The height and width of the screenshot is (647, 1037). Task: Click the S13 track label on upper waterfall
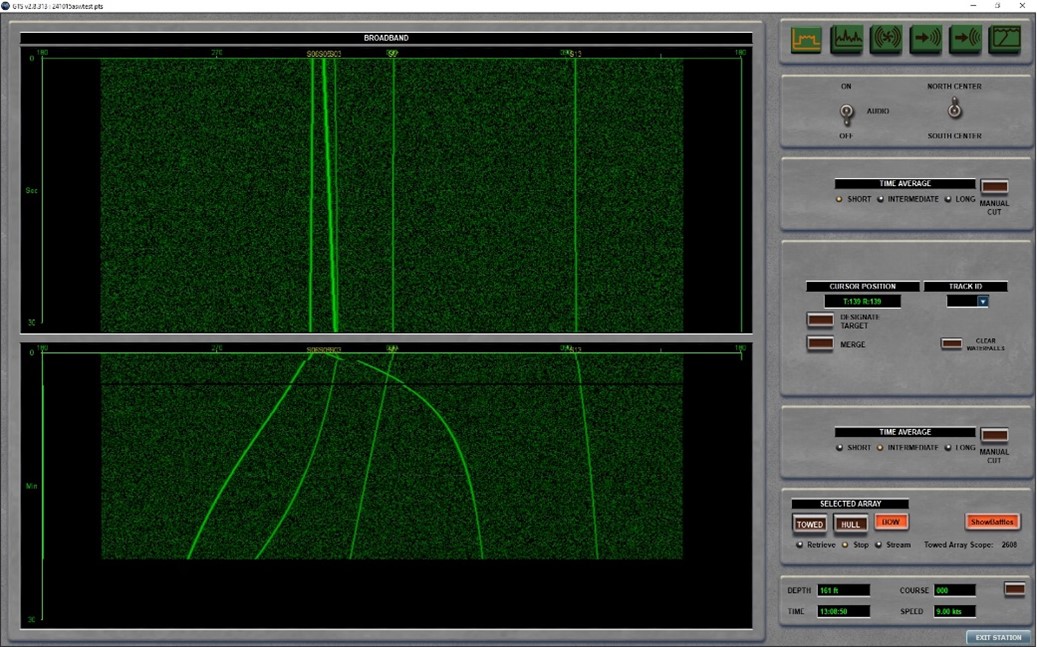coord(576,54)
